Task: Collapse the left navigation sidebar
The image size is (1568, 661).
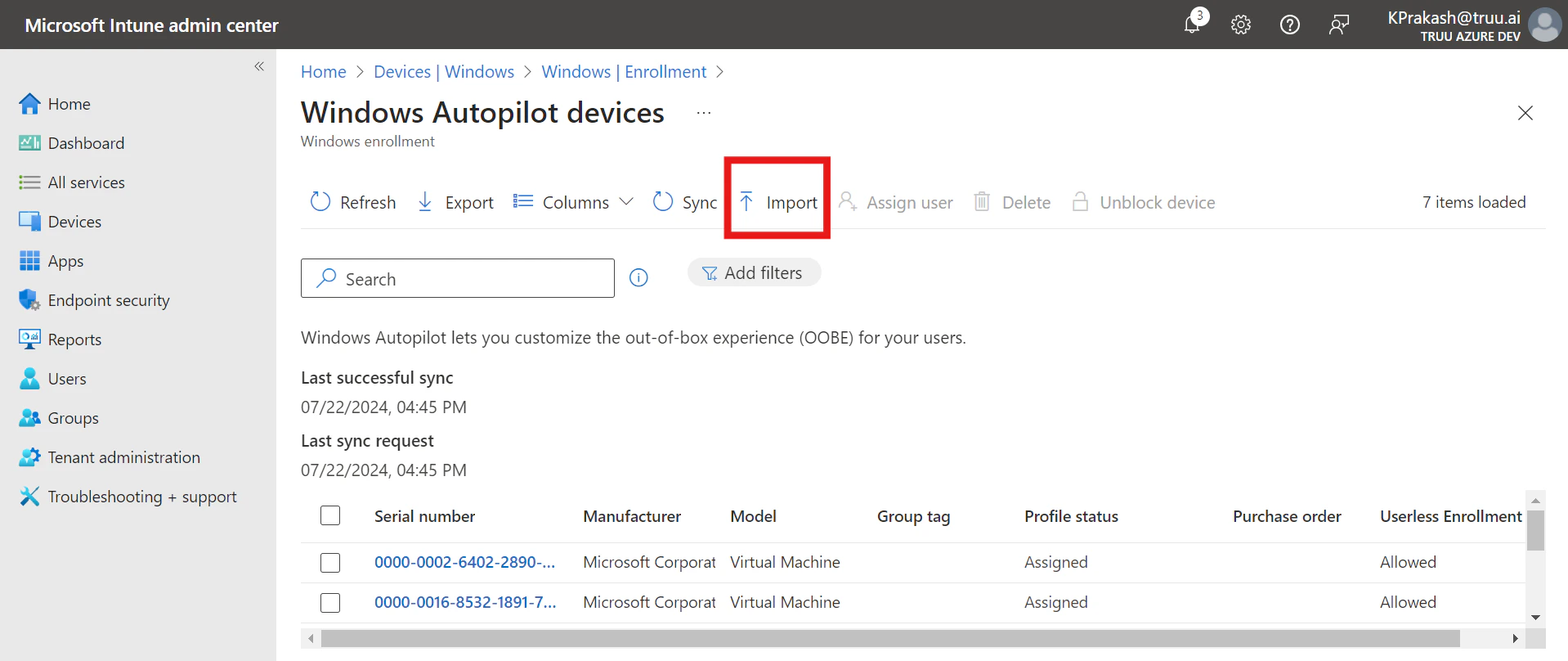Action: (x=259, y=66)
